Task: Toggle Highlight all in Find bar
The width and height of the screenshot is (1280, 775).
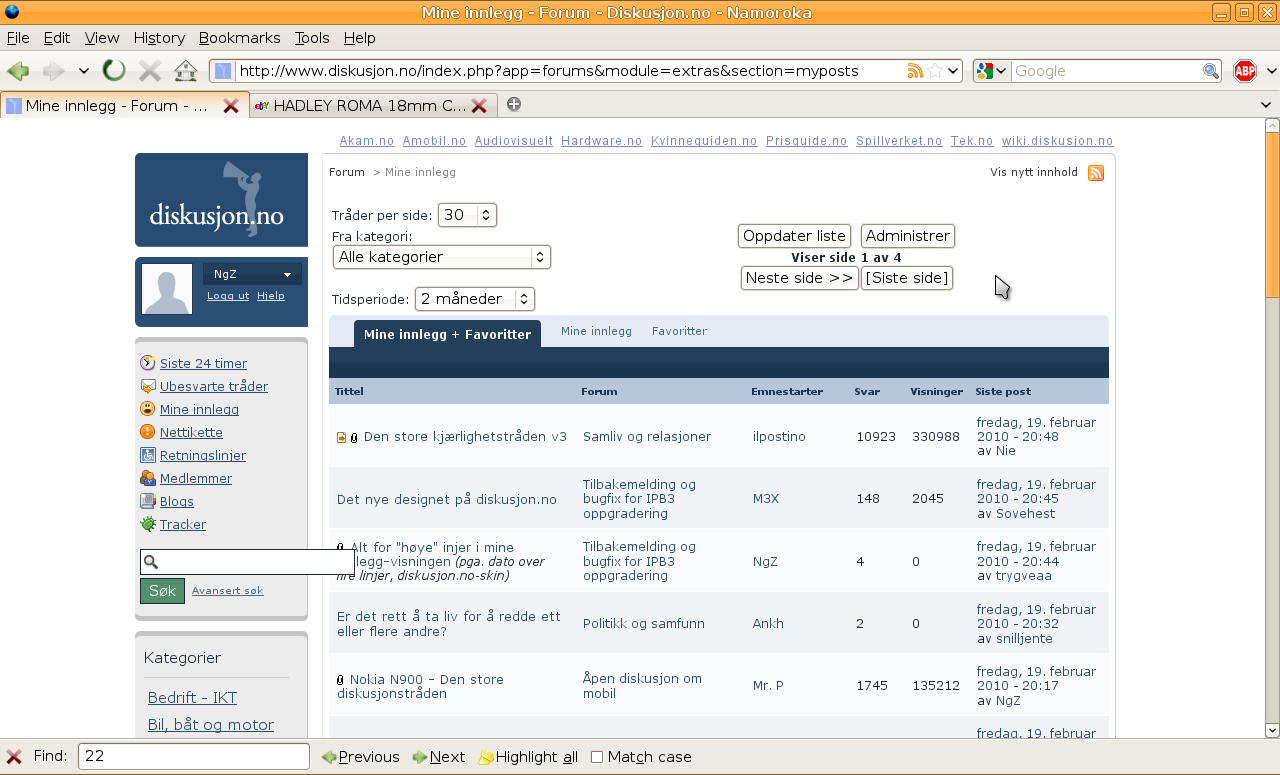Action: [x=529, y=757]
